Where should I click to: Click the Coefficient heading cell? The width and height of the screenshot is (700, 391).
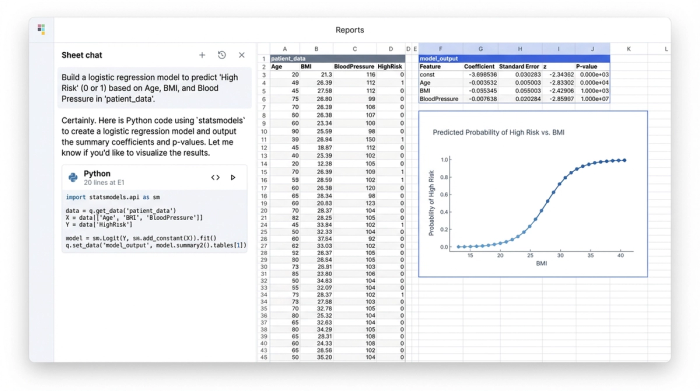pyautogui.click(x=480, y=67)
